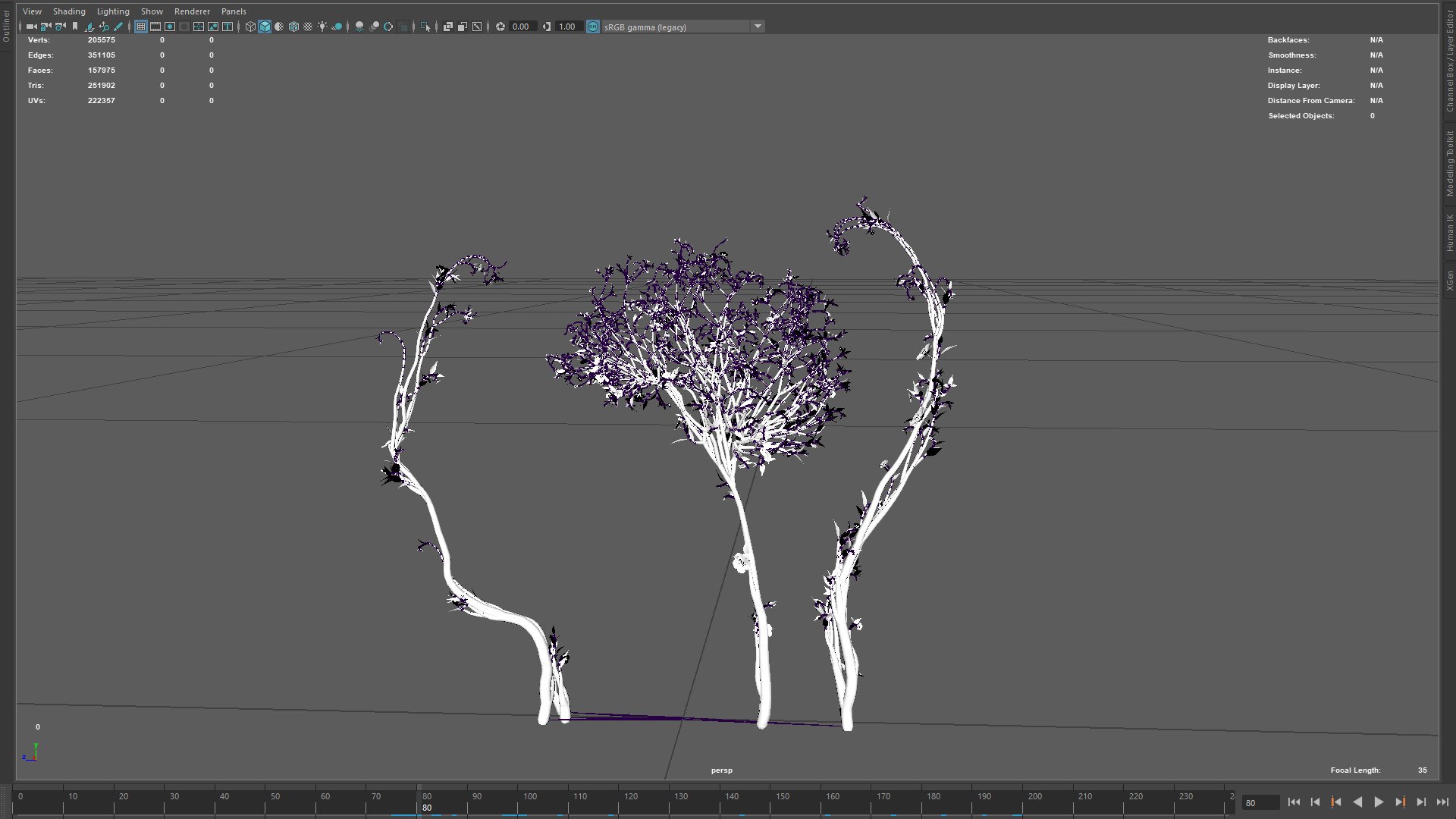The image size is (1456, 819).
Task: Switch to Wireframe display
Action: click(x=250, y=27)
